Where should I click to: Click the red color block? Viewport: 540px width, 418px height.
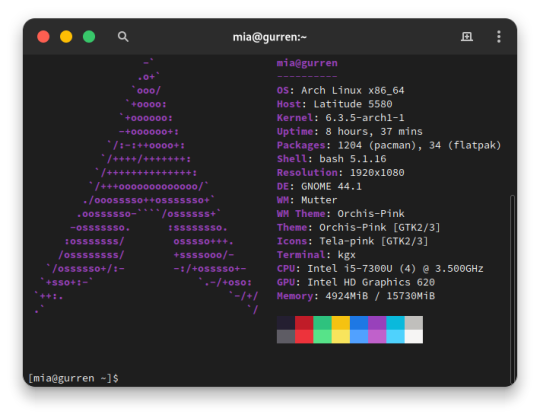click(304, 323)
